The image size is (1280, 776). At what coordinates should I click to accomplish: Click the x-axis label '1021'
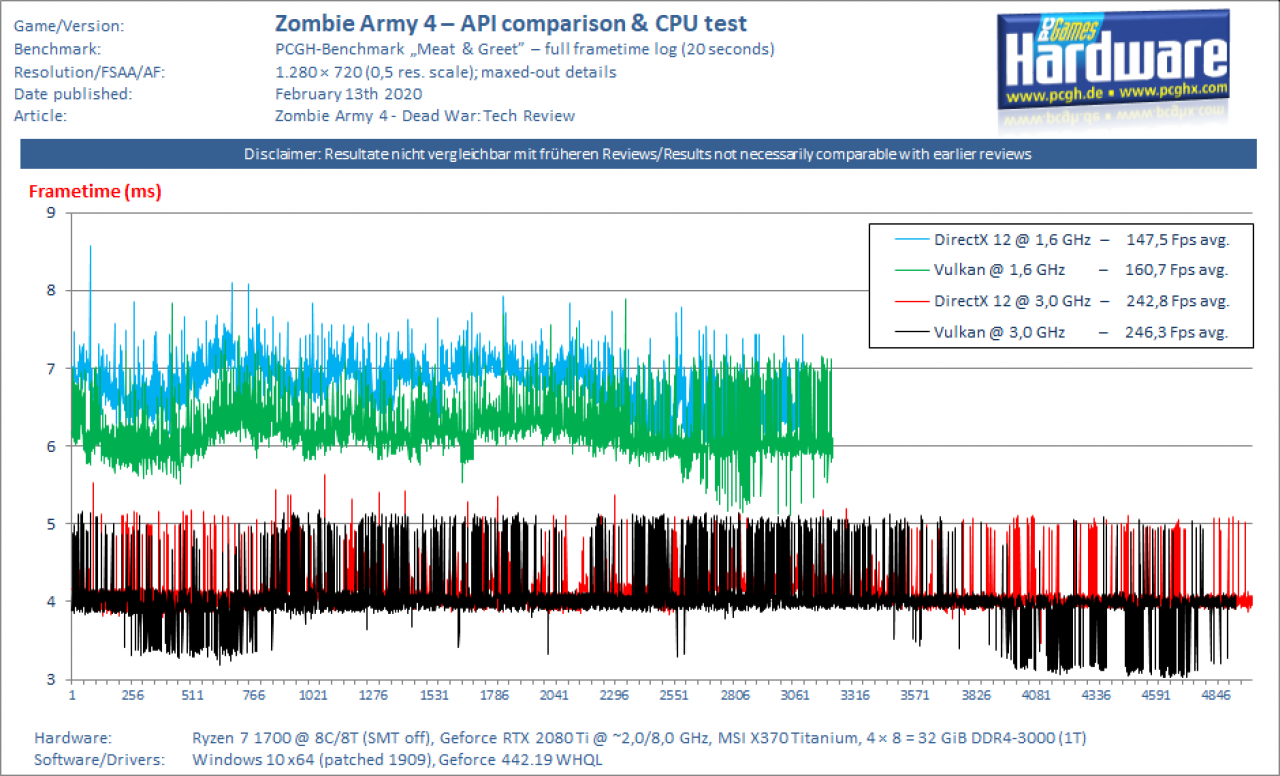click(313, 695)
